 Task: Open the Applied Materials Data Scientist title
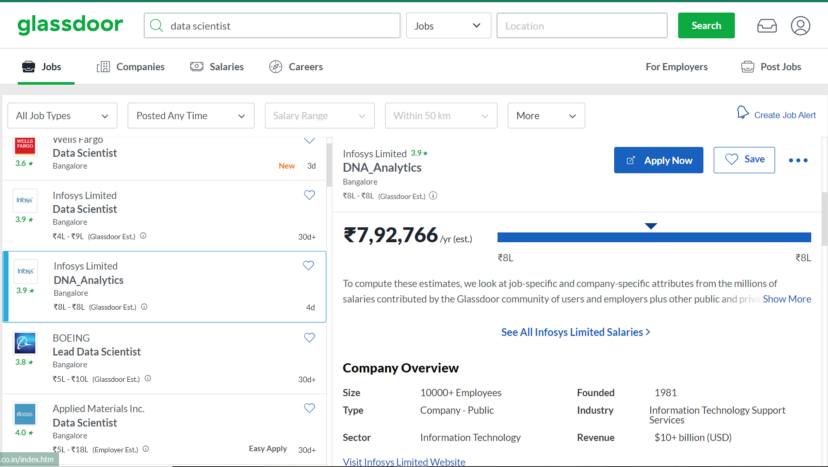pyautogui.click(x=84, y=423)
